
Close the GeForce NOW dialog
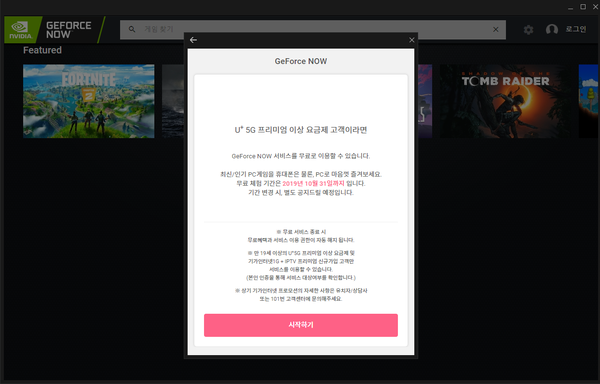coord(412,40)
